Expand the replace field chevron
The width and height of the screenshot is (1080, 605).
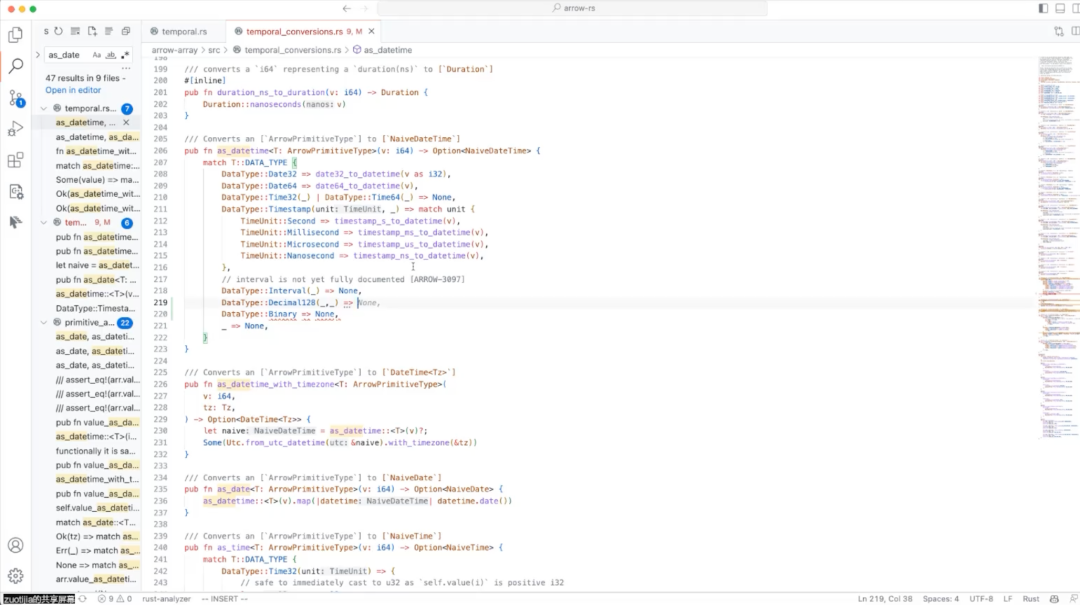[38, 55]
